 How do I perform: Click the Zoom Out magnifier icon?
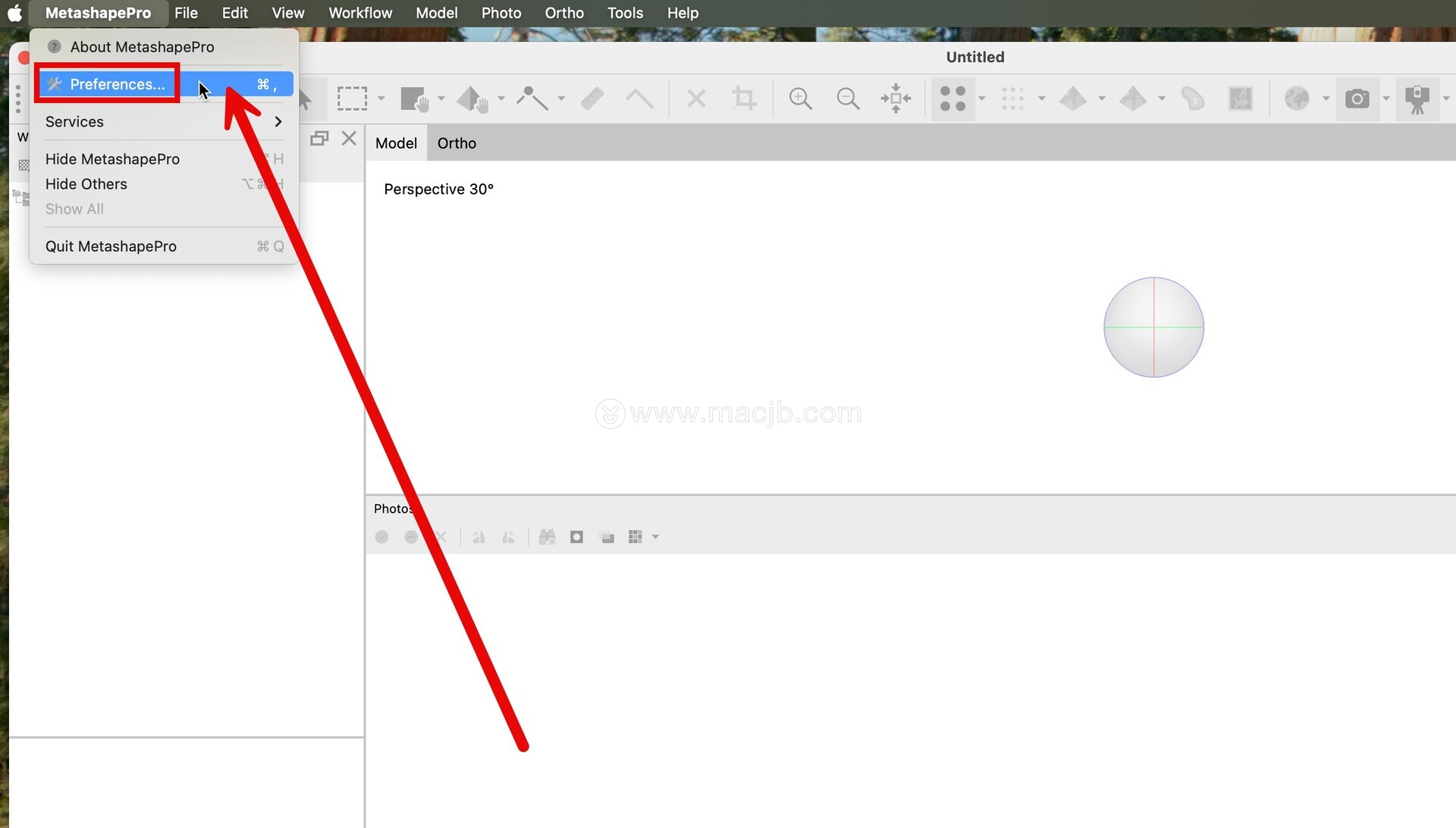click(847, 99)
